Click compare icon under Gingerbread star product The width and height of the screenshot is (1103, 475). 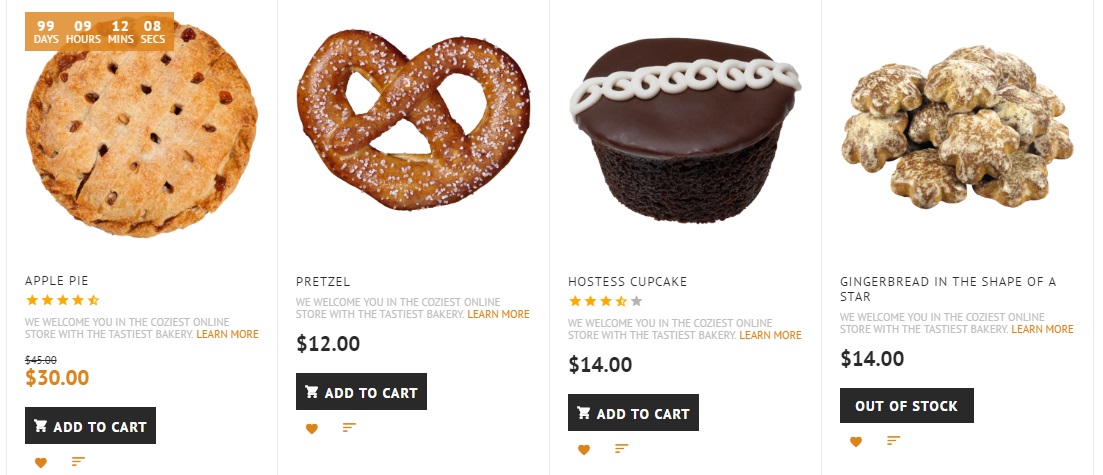click(x=893, y=440)
